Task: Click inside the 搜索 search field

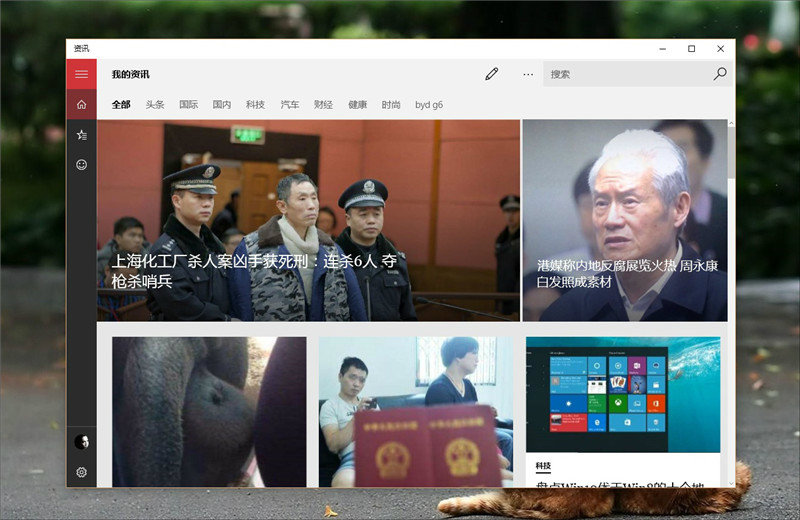Action: tap(625, 74)
